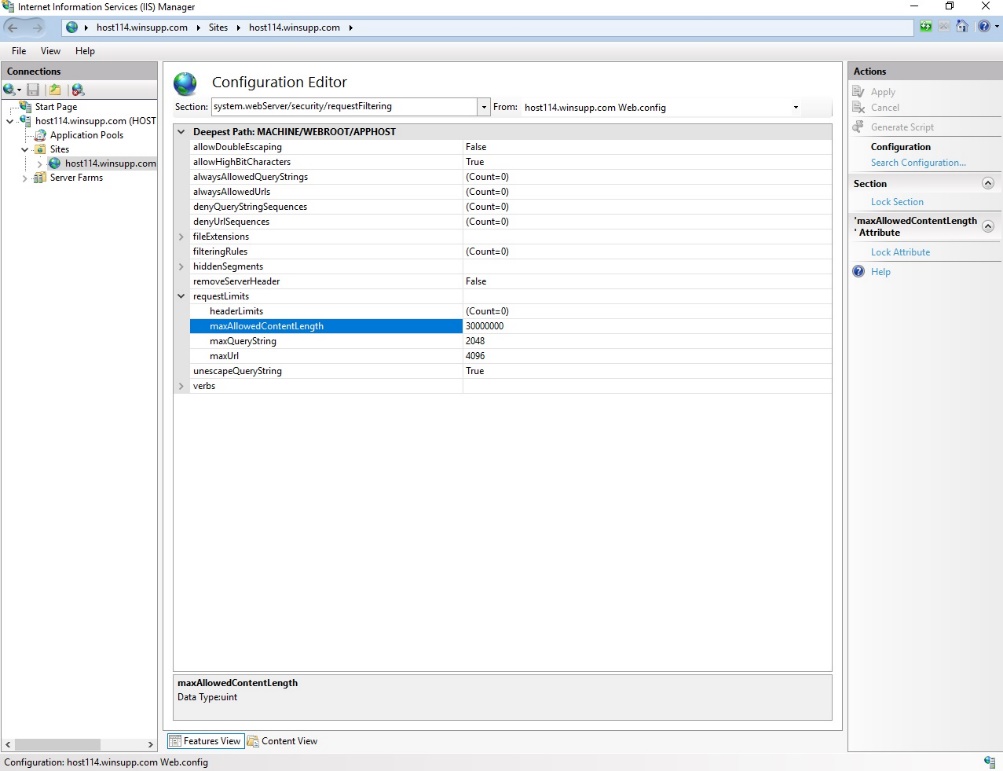Select the allowDoubleEscaping row

(510, 147)
